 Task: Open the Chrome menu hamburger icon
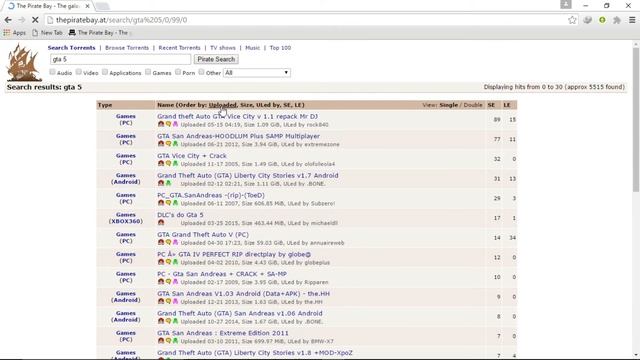pos(632,20)
